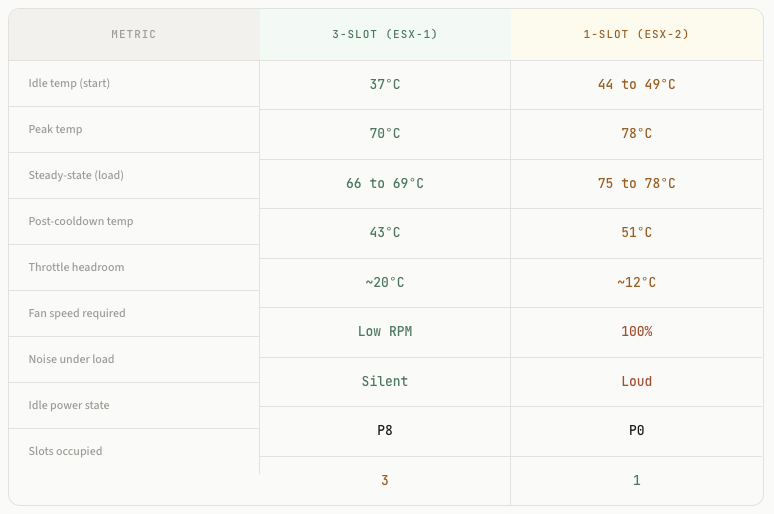
Task: Select the 'Idle temp (start)' row label
Action: 69,83
